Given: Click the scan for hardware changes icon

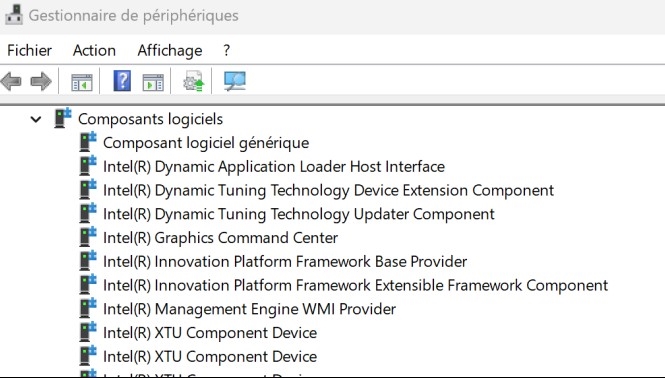Looking at the screenshot, I should (x=235, y=81).
